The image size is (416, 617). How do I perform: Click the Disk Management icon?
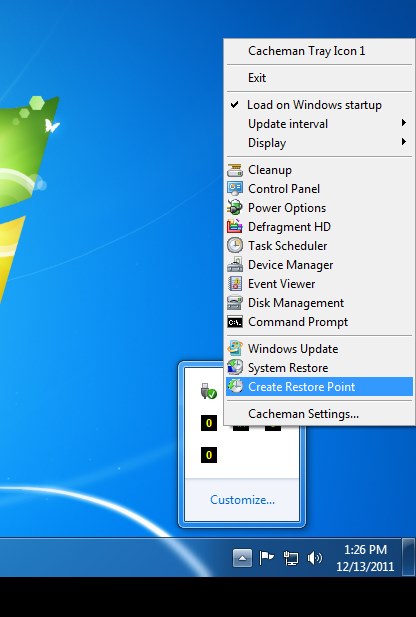pos(235,303)
